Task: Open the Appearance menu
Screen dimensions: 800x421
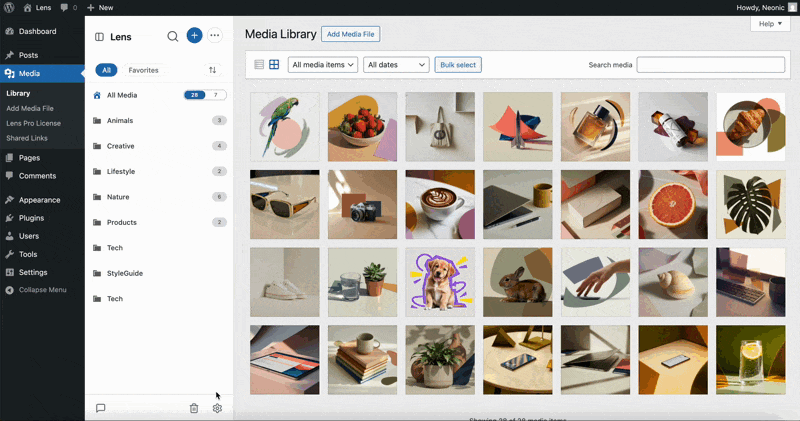Action: tap(39, 200)
